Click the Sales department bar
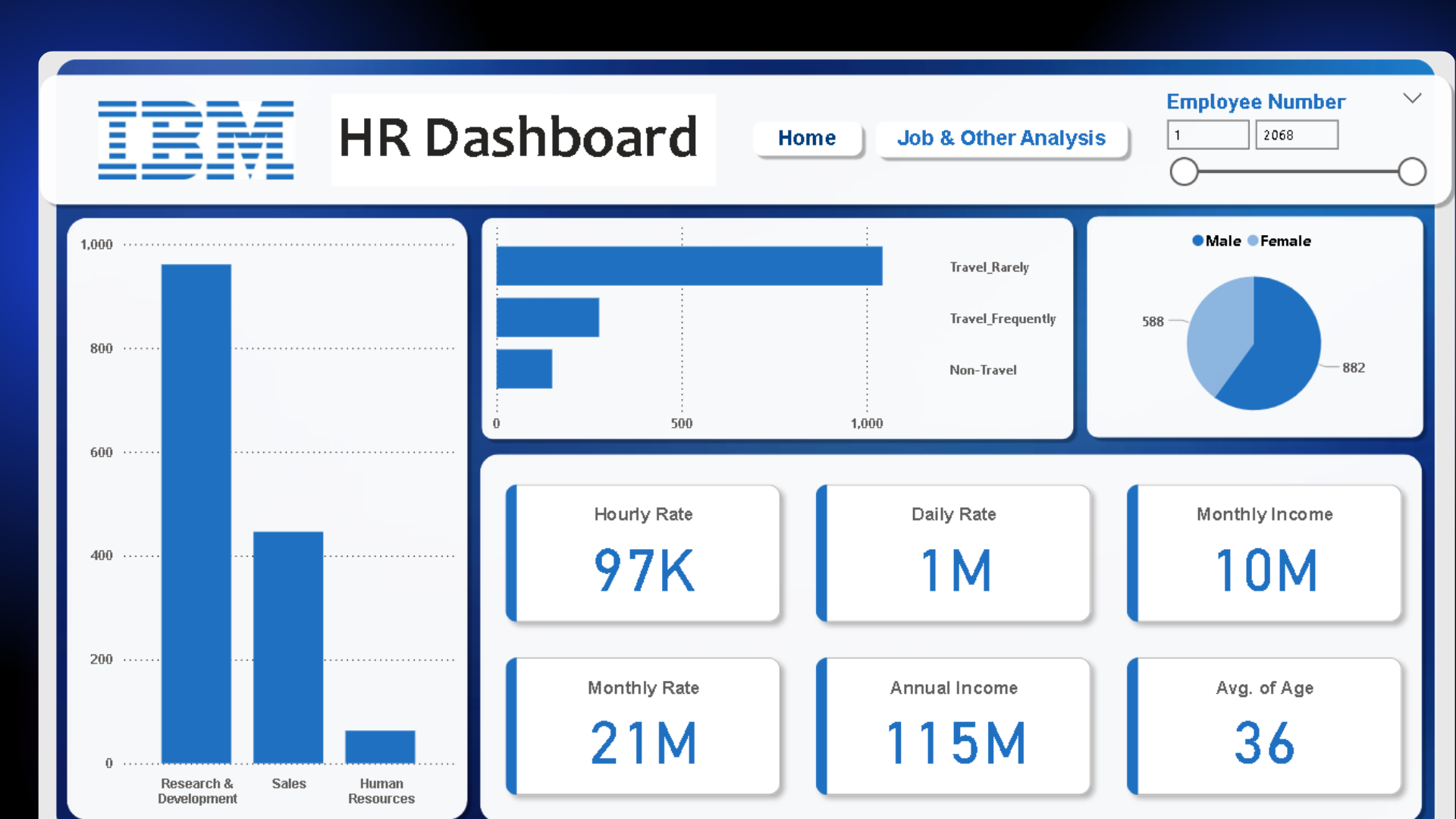Screen dimensions: 1456x819 click(288, 646)
